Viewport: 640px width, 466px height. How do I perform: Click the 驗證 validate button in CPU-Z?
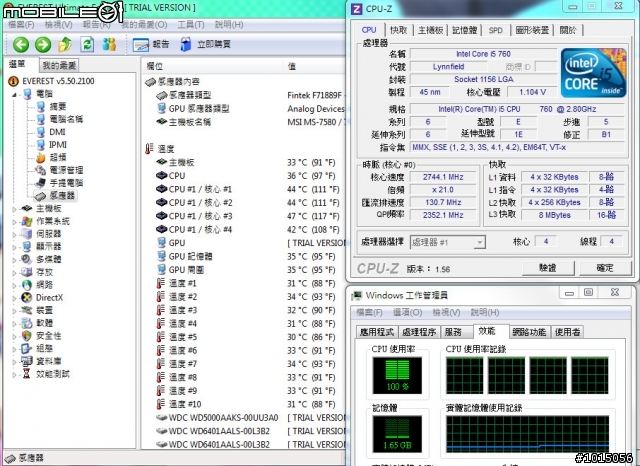(x=547, y=268)
